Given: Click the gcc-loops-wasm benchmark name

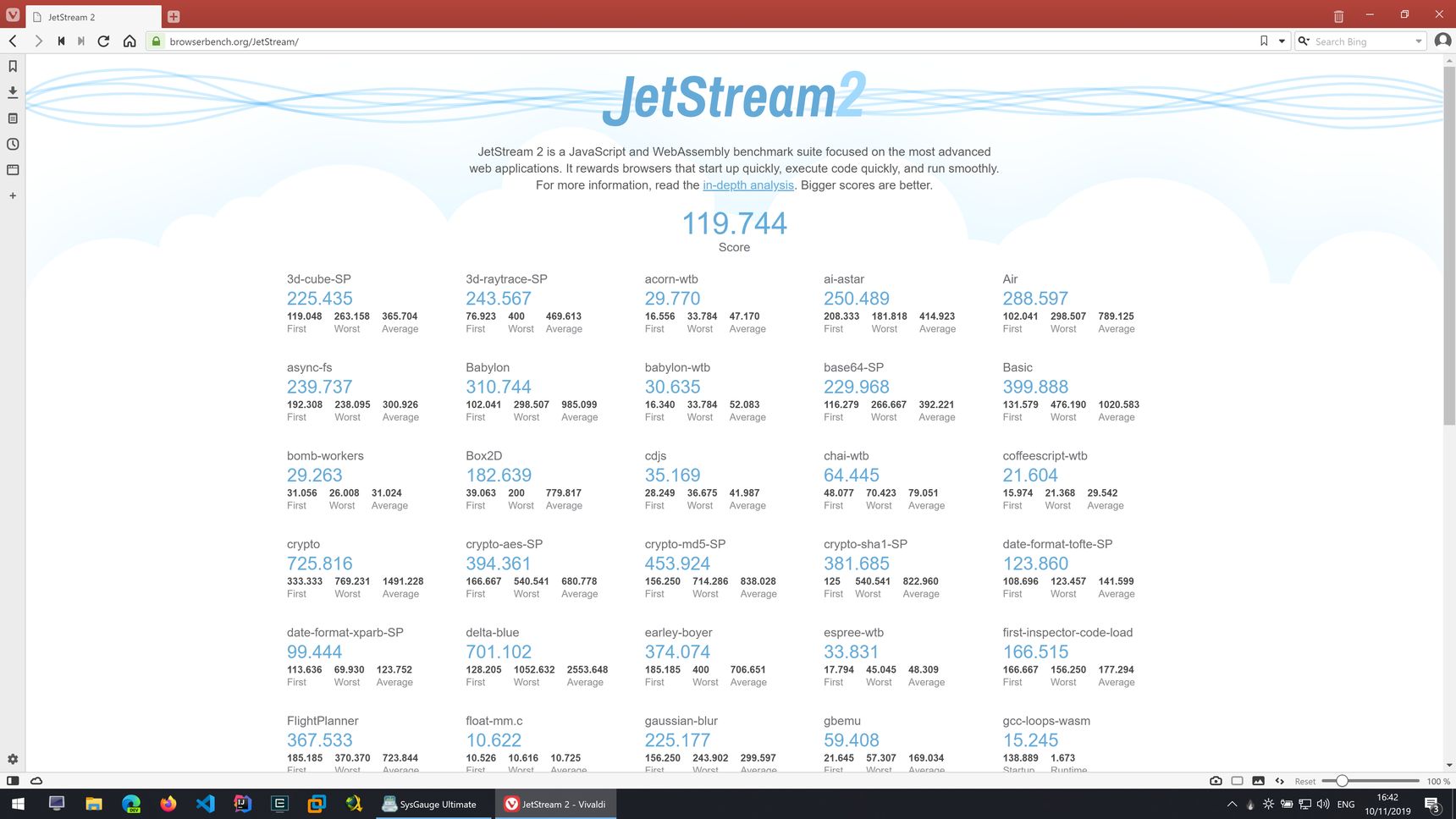Looking at the screenshot, I should click(1046, 721).
